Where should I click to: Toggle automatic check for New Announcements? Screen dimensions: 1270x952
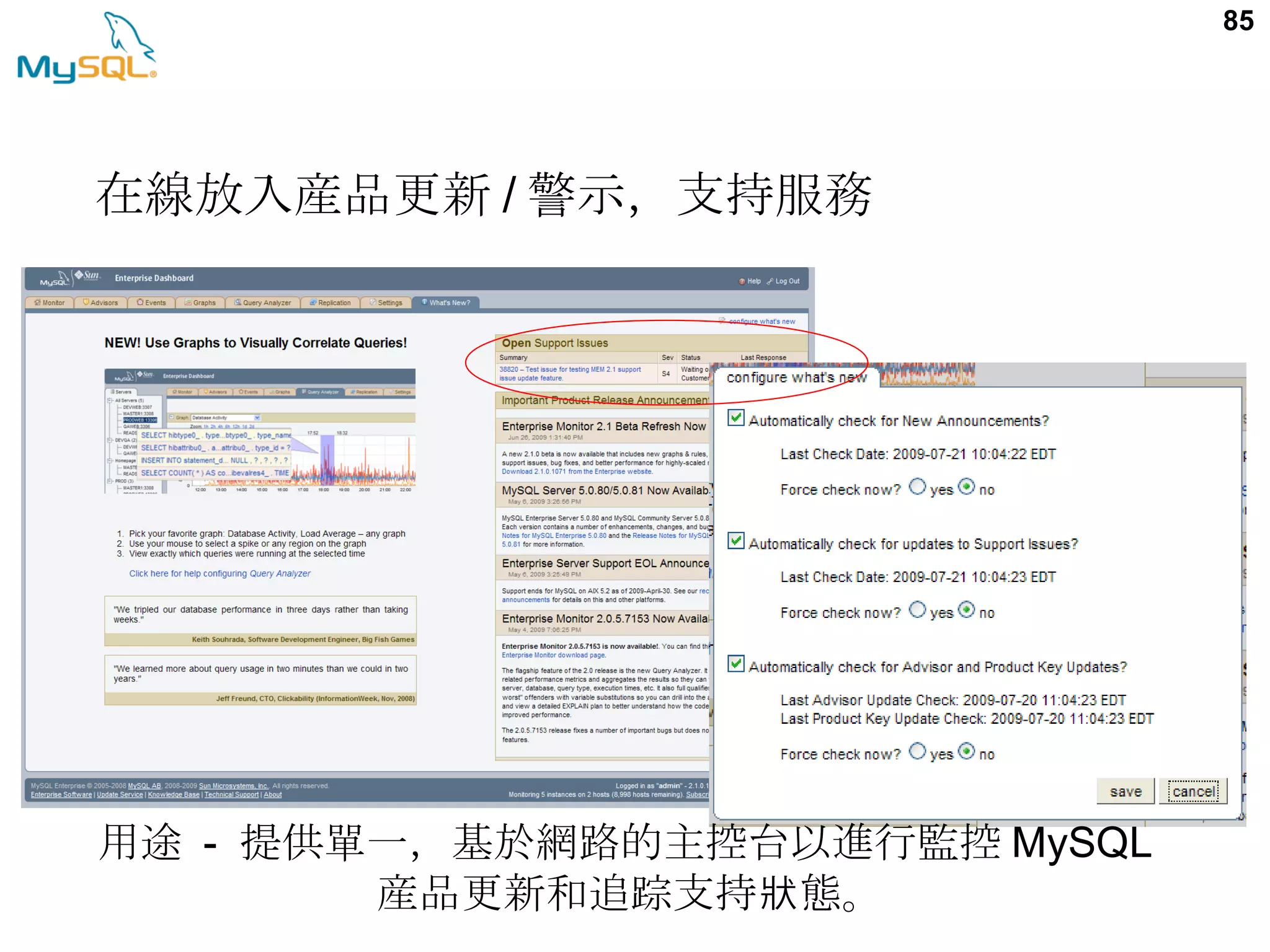(736, 418)
